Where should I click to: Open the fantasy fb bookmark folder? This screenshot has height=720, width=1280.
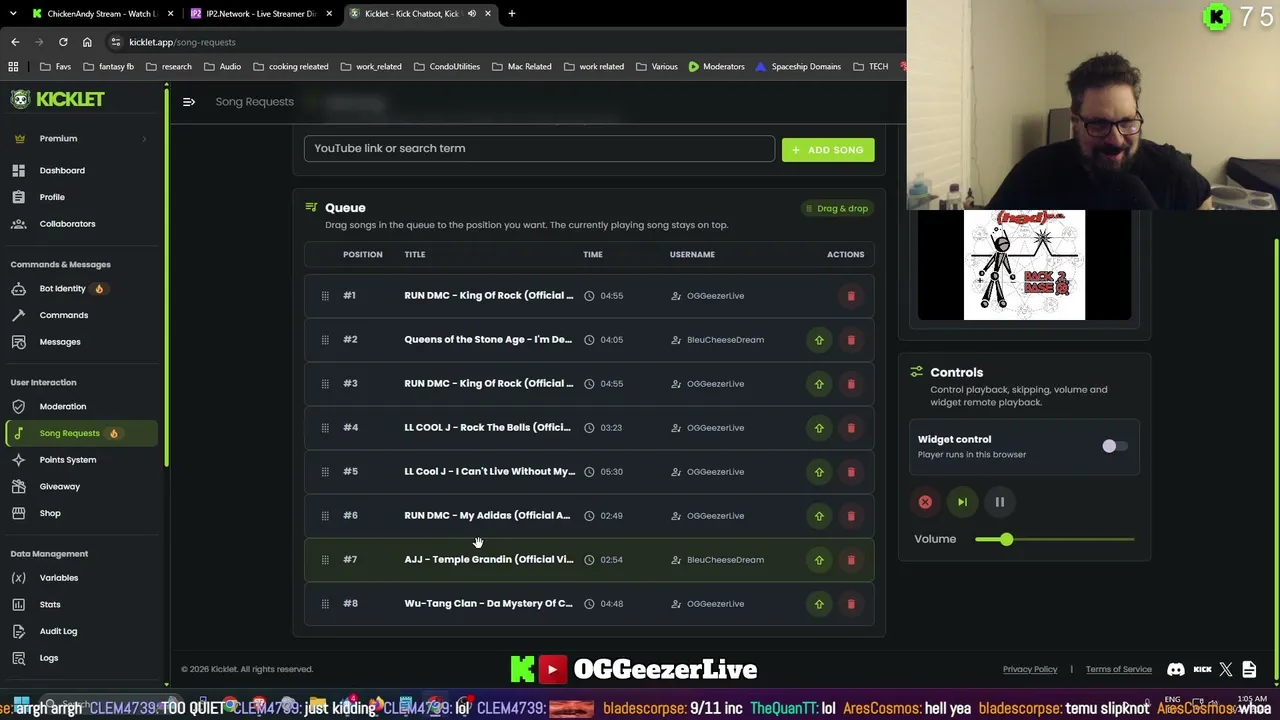pyautogui.click(x=109, y=67)
